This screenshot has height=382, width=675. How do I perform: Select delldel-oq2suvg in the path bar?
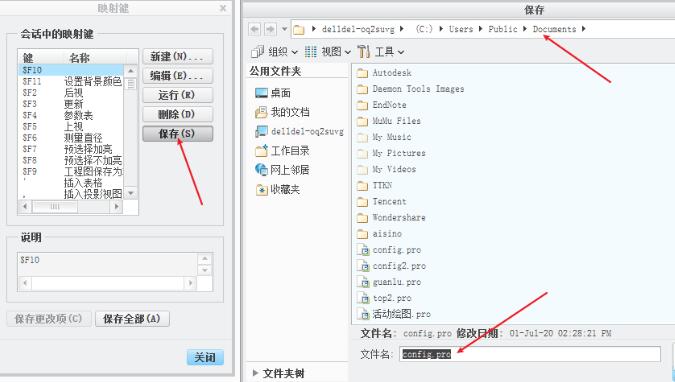coord(358,29)
